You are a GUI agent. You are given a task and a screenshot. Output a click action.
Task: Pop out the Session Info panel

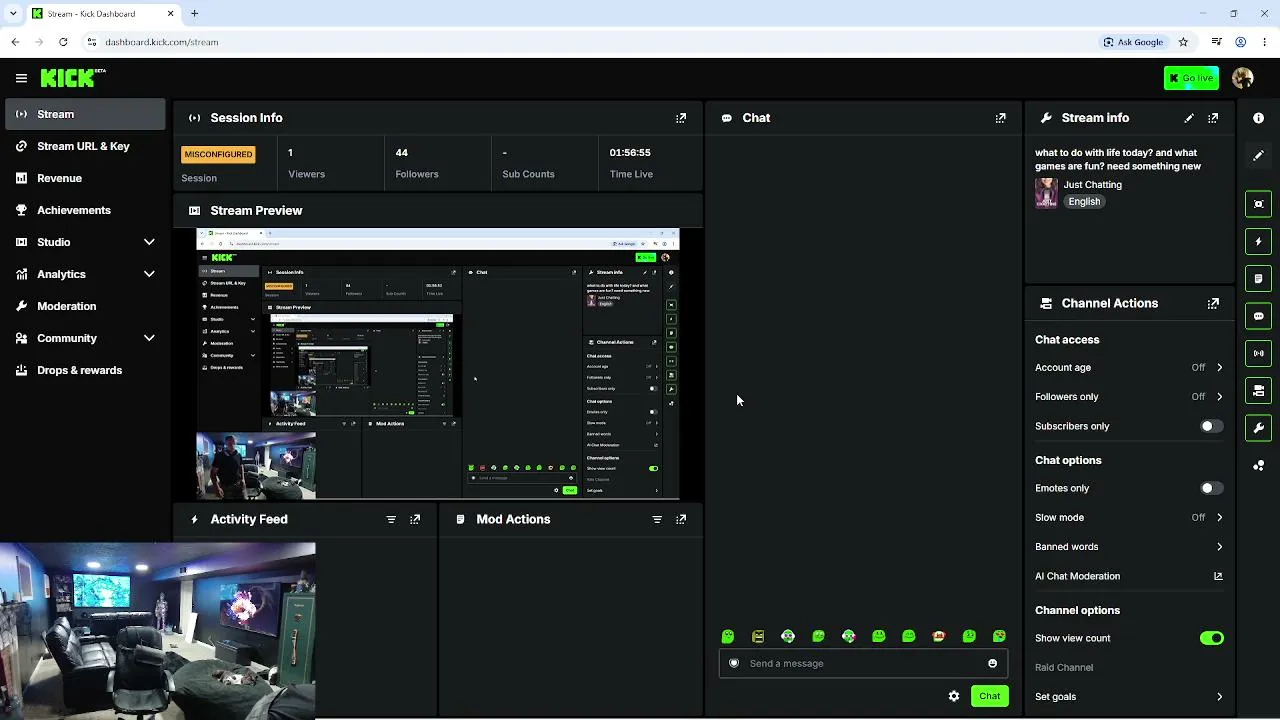pyautogui.click(x=681, y=118)
